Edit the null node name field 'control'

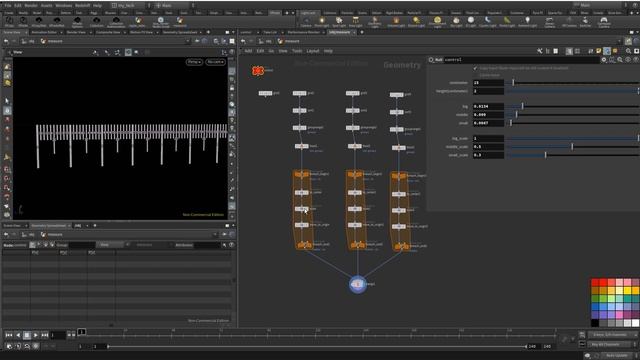click(521, 60)
